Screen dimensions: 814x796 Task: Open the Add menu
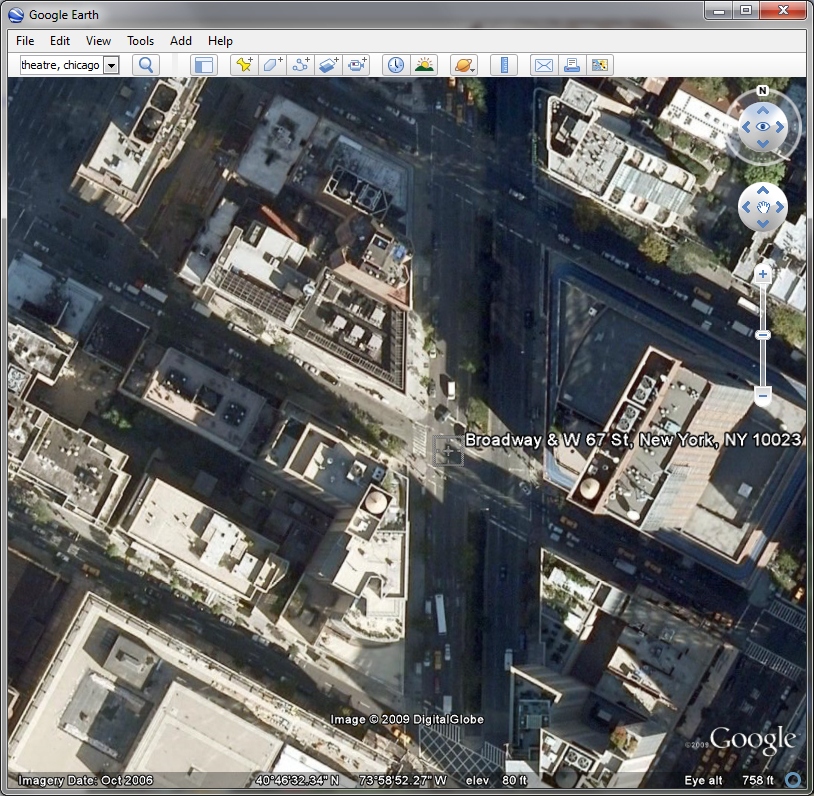click(x=181, y=41)
